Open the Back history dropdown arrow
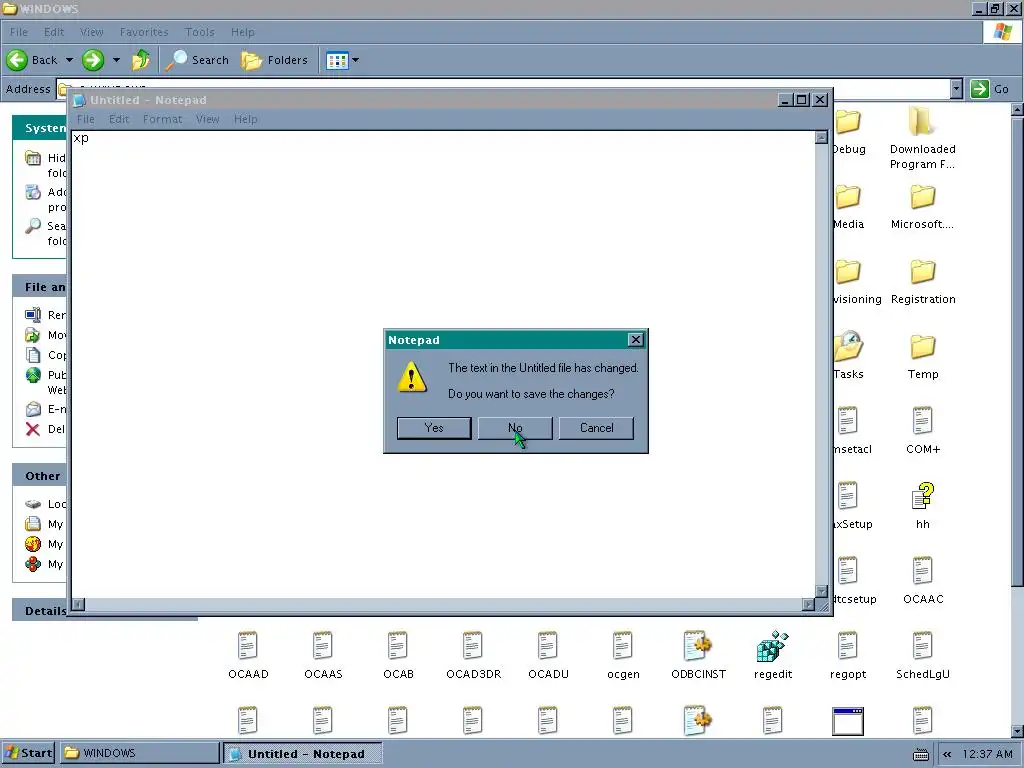Image resolution: width=1024 pixels, height=768 pixels. (x=69, y=60)
